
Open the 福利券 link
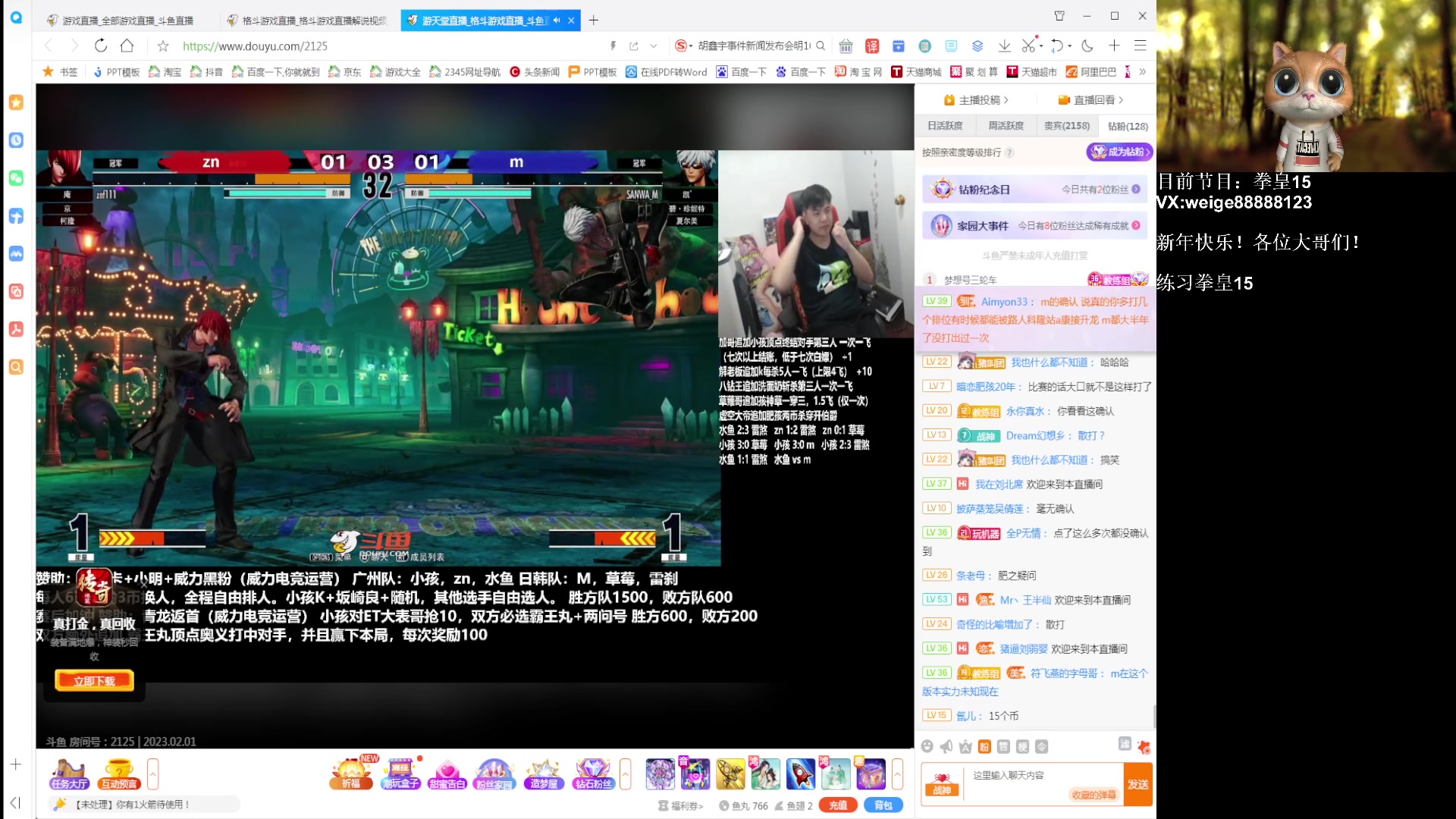[x=681, y=806]
